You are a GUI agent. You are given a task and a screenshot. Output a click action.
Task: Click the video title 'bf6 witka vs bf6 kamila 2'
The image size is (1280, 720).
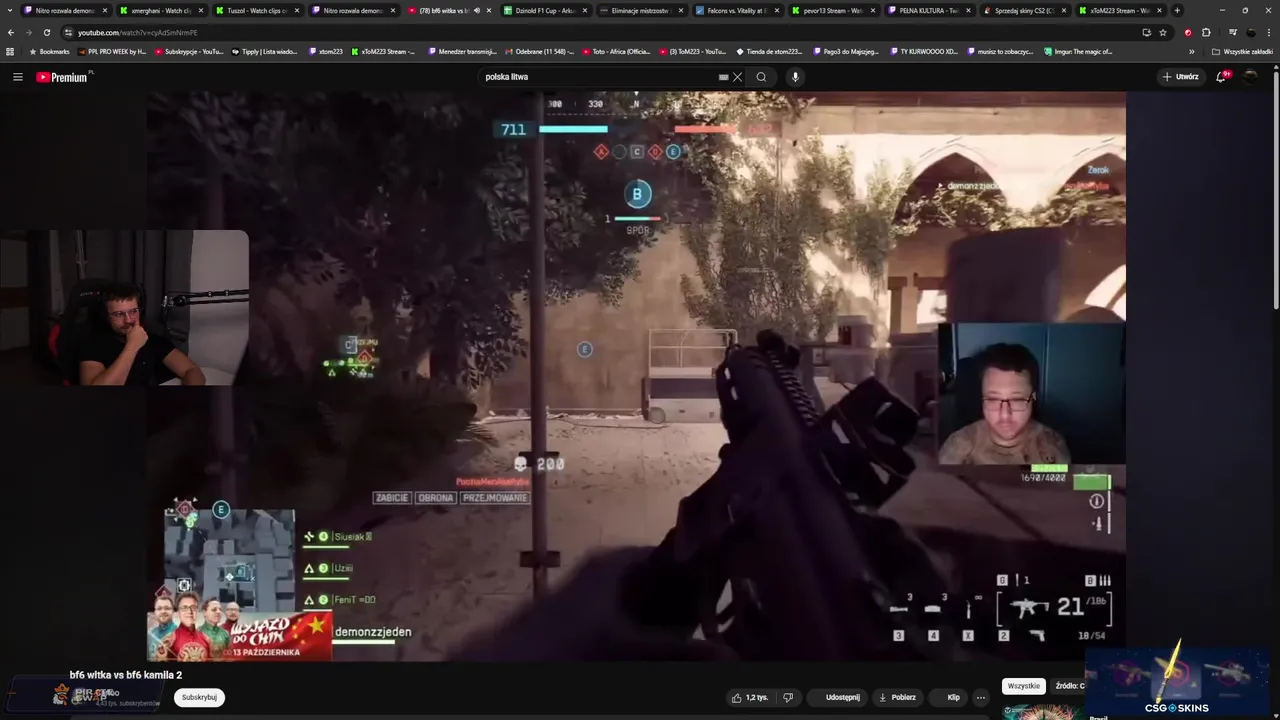(126, 675)
